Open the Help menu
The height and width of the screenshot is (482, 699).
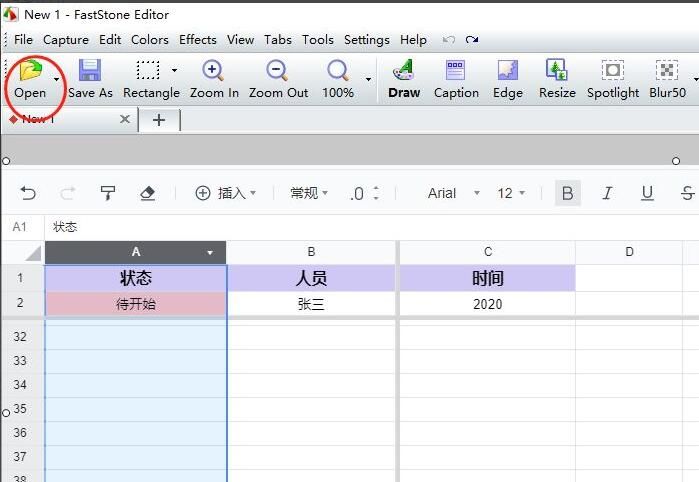(413, 40)
